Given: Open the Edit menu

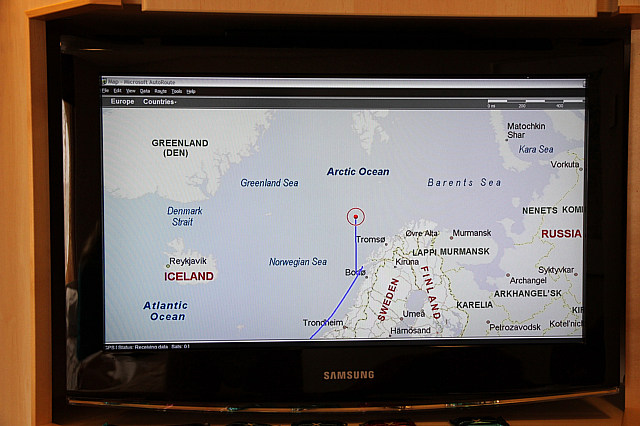Looking at the screenshot, I should pos(117,91).
